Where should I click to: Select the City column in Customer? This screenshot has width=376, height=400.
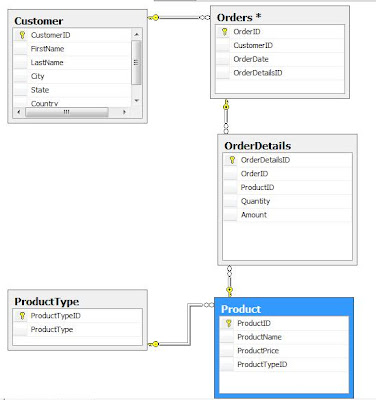point(72,76)
